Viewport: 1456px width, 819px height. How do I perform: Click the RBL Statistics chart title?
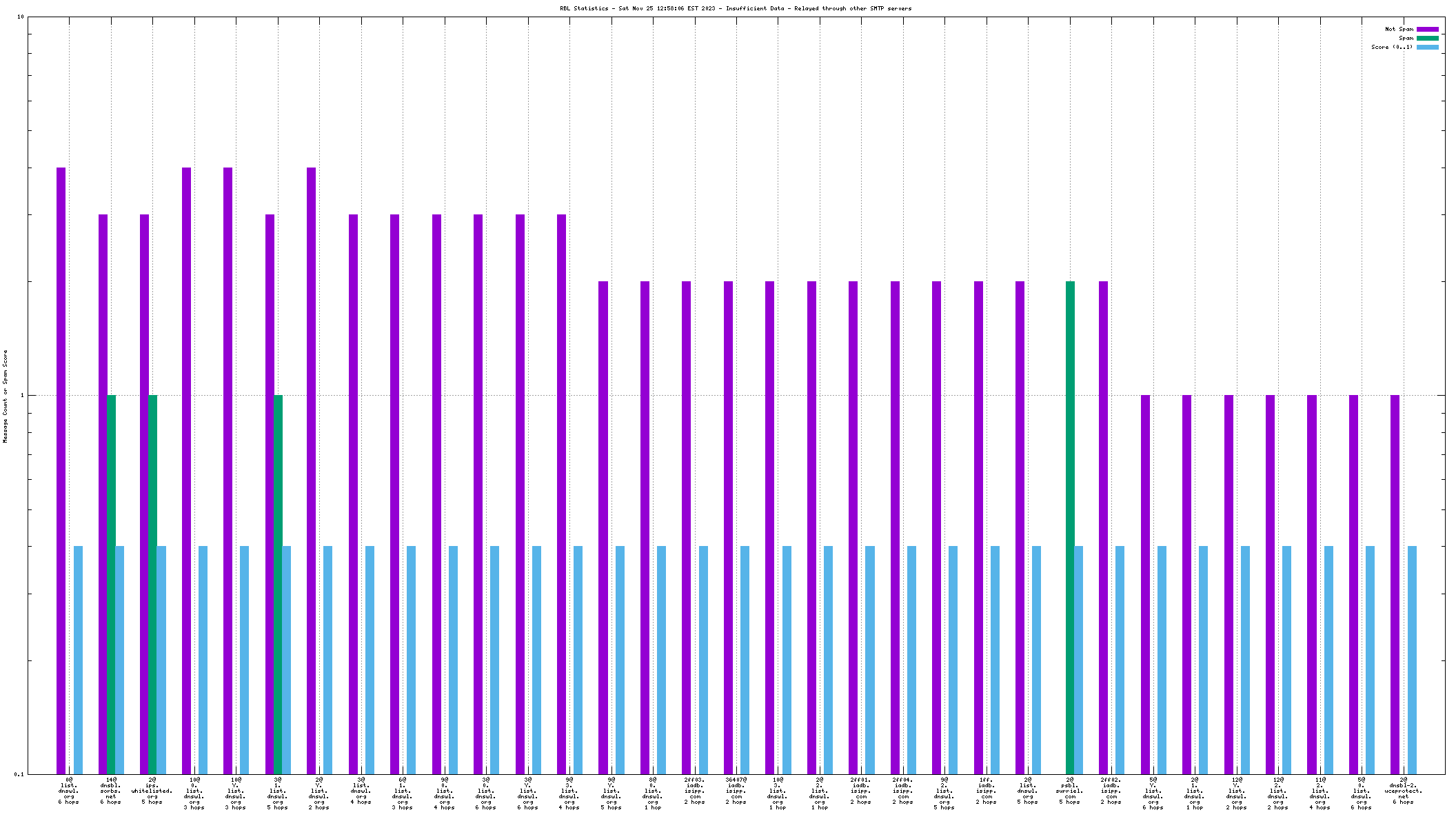735,8
